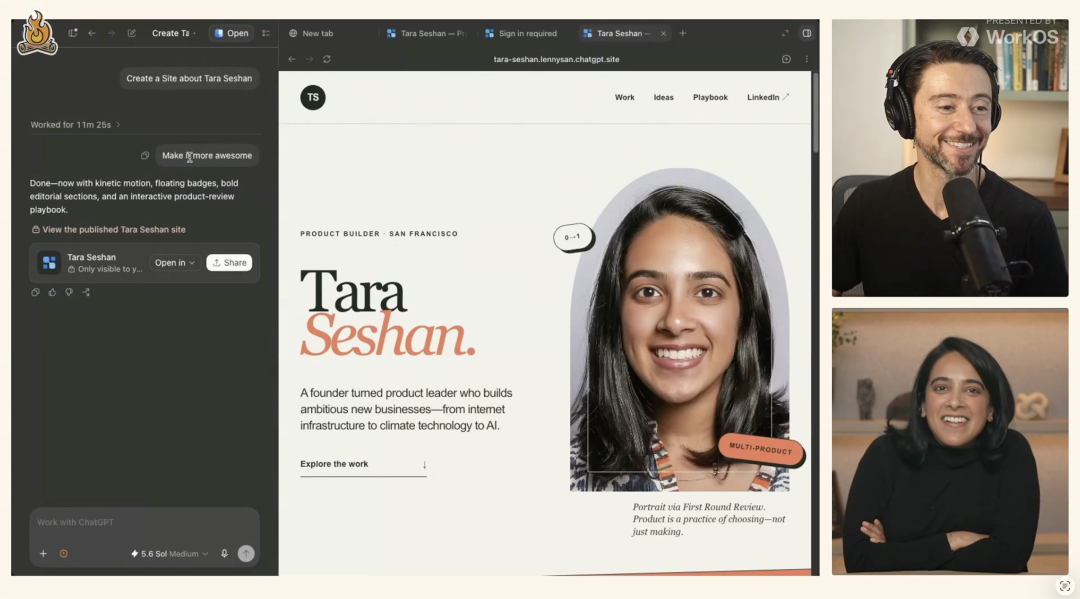1080x599 pixels.
Task: Expand the browser preview to fullscreen
Action: click(785, 33)
